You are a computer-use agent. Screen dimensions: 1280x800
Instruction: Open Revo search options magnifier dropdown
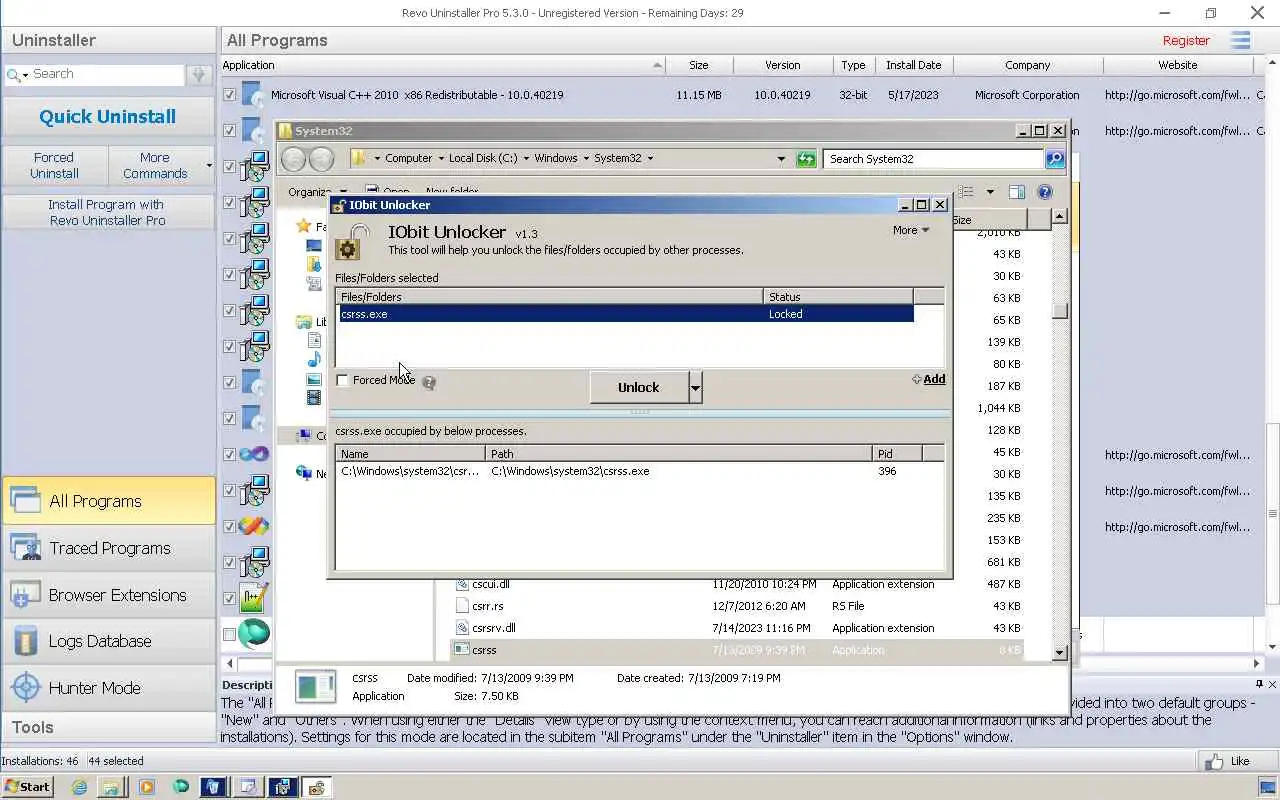pyautogui.click(x=18, y=75)
